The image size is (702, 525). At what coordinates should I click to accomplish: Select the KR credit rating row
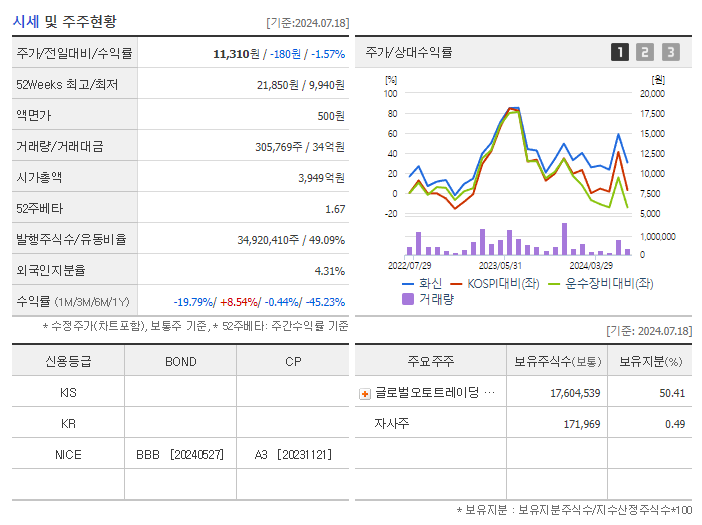(x=180, y=423)
